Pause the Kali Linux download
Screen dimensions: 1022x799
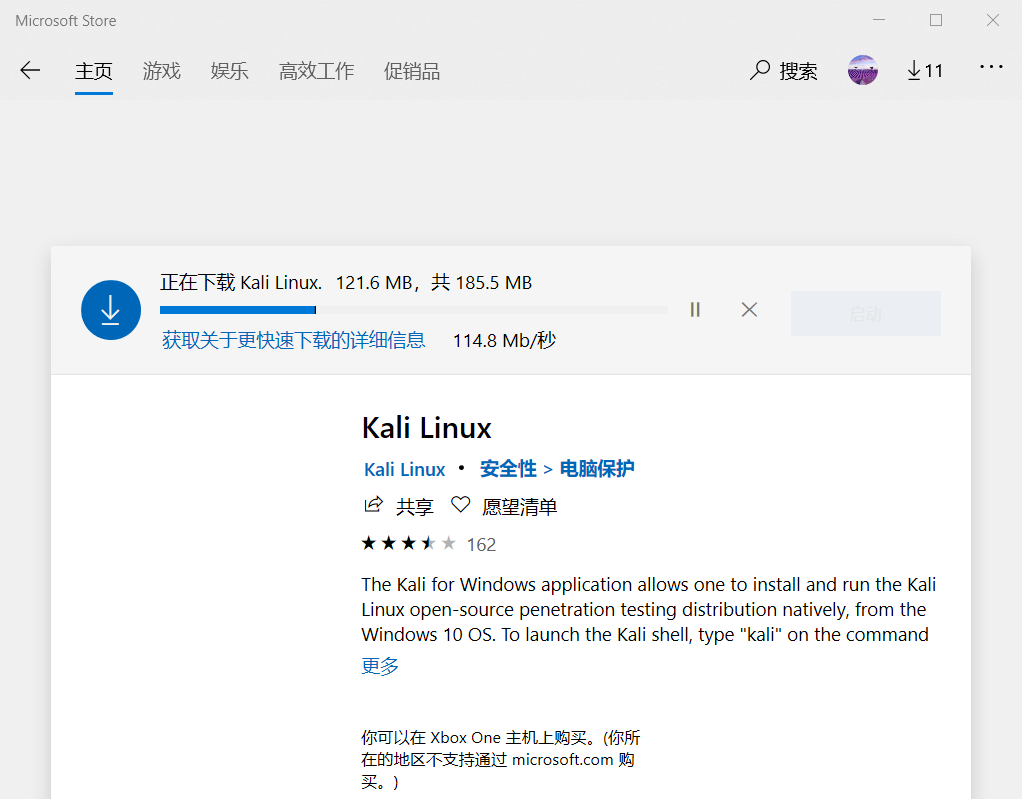[695, 310]
